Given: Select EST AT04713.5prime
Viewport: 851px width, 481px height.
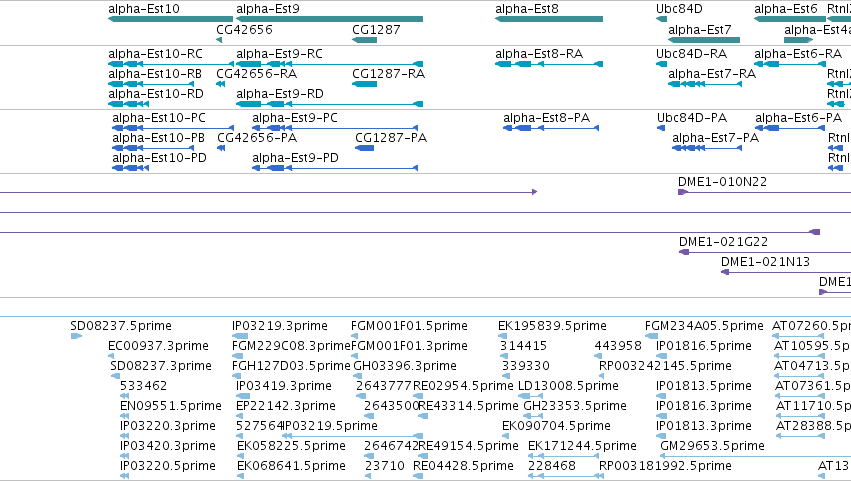Looking at the screenshot, I should tap(799, 376).
